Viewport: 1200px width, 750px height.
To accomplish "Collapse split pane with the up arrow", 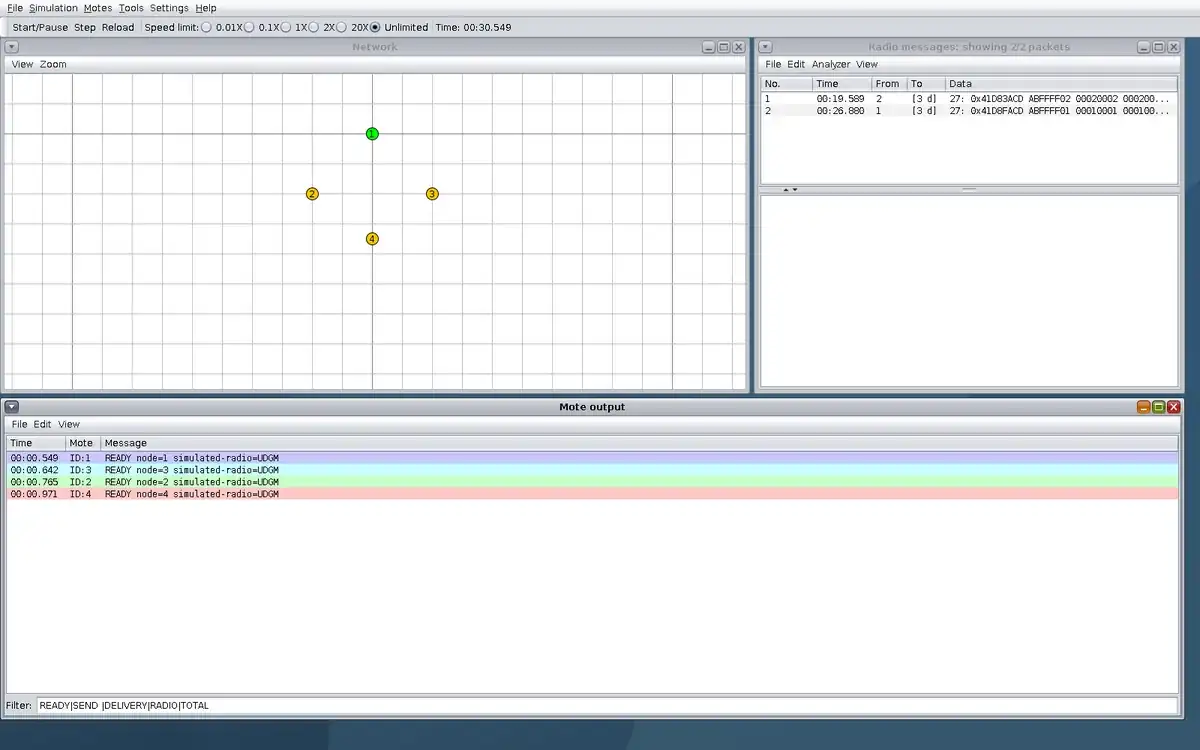I will pos(785,189).
